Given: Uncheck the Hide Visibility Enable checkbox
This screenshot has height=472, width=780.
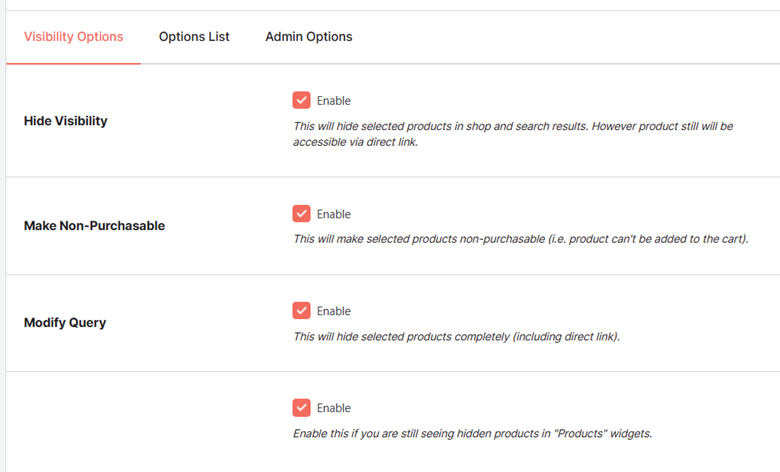Looking at the screenshot, I should [x=301, y=100].
